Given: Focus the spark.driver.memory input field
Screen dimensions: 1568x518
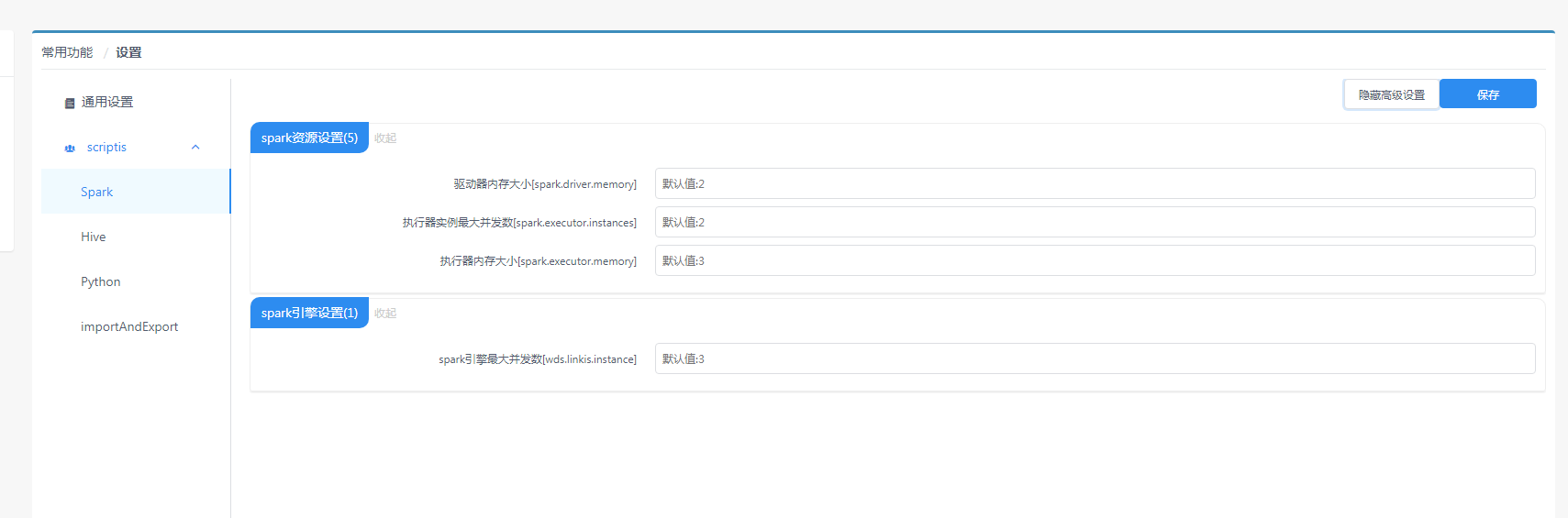Looking at the screenshot, I should (x=1095, y=184).
